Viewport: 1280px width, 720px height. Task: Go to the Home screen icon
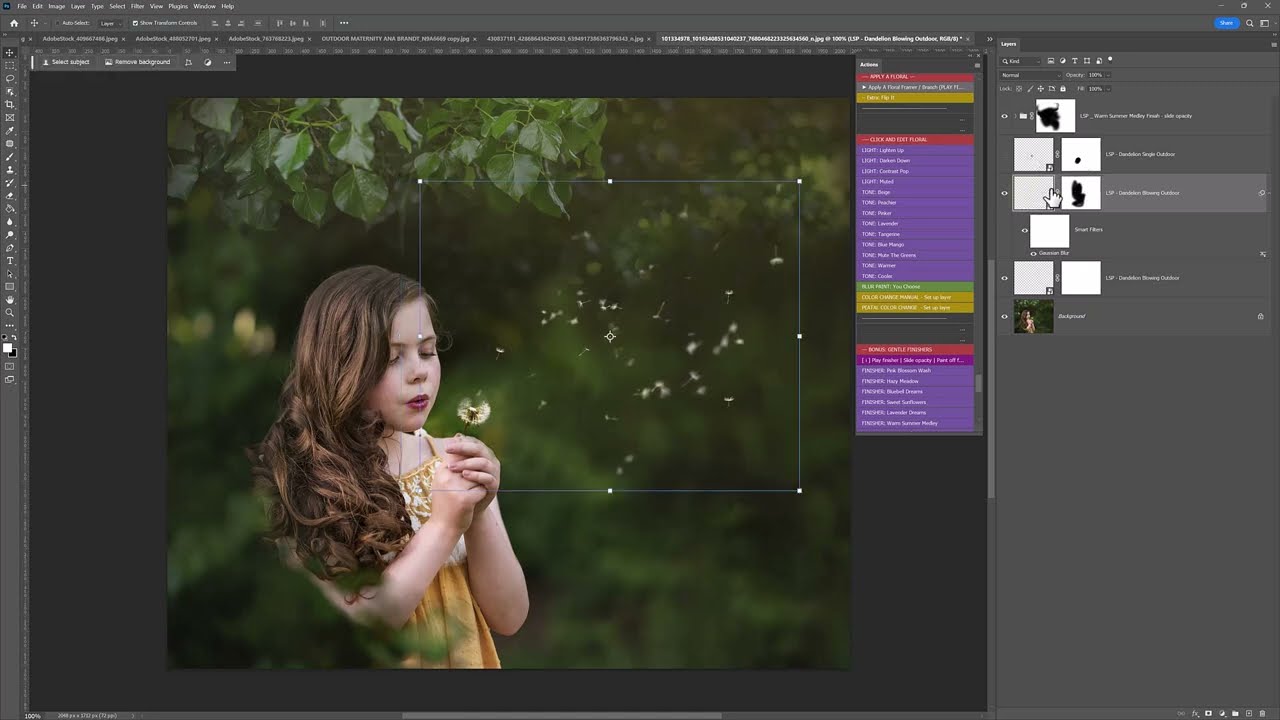click(14, 23)
